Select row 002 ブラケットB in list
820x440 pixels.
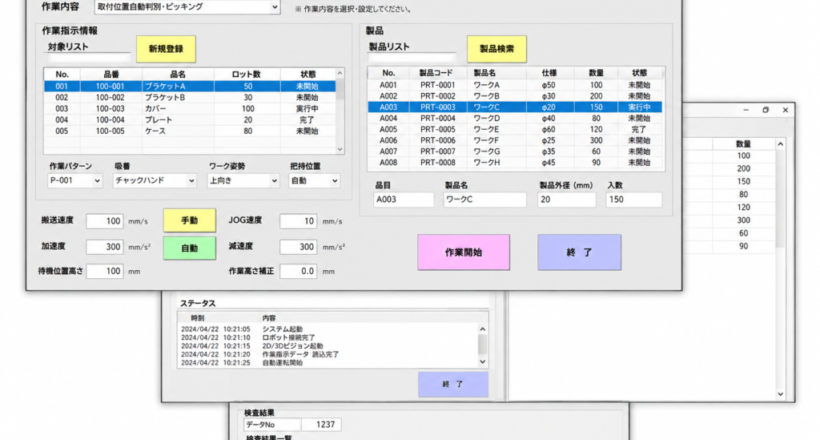(189, 97)
